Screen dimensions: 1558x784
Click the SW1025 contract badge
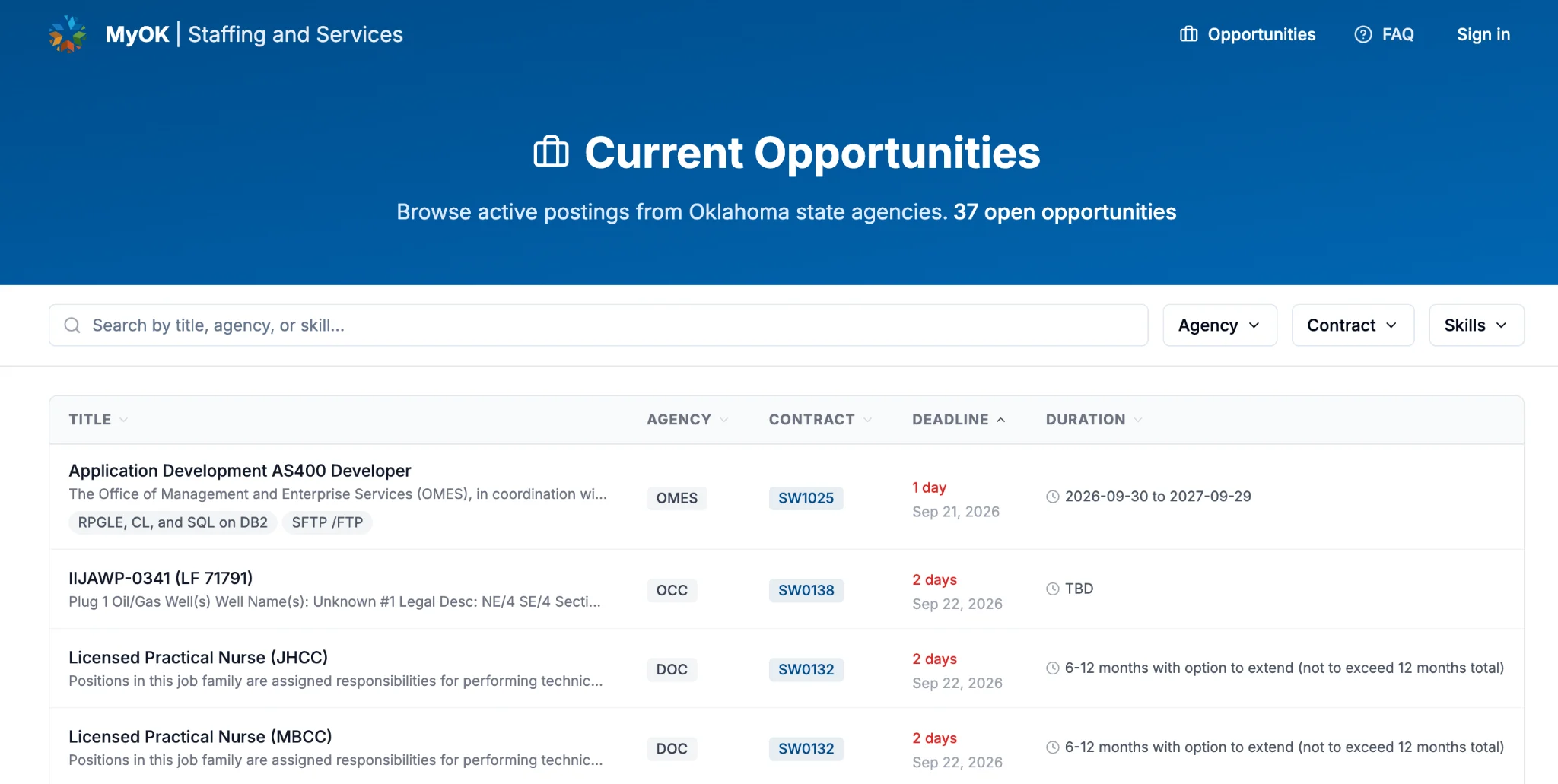(806, 498)
